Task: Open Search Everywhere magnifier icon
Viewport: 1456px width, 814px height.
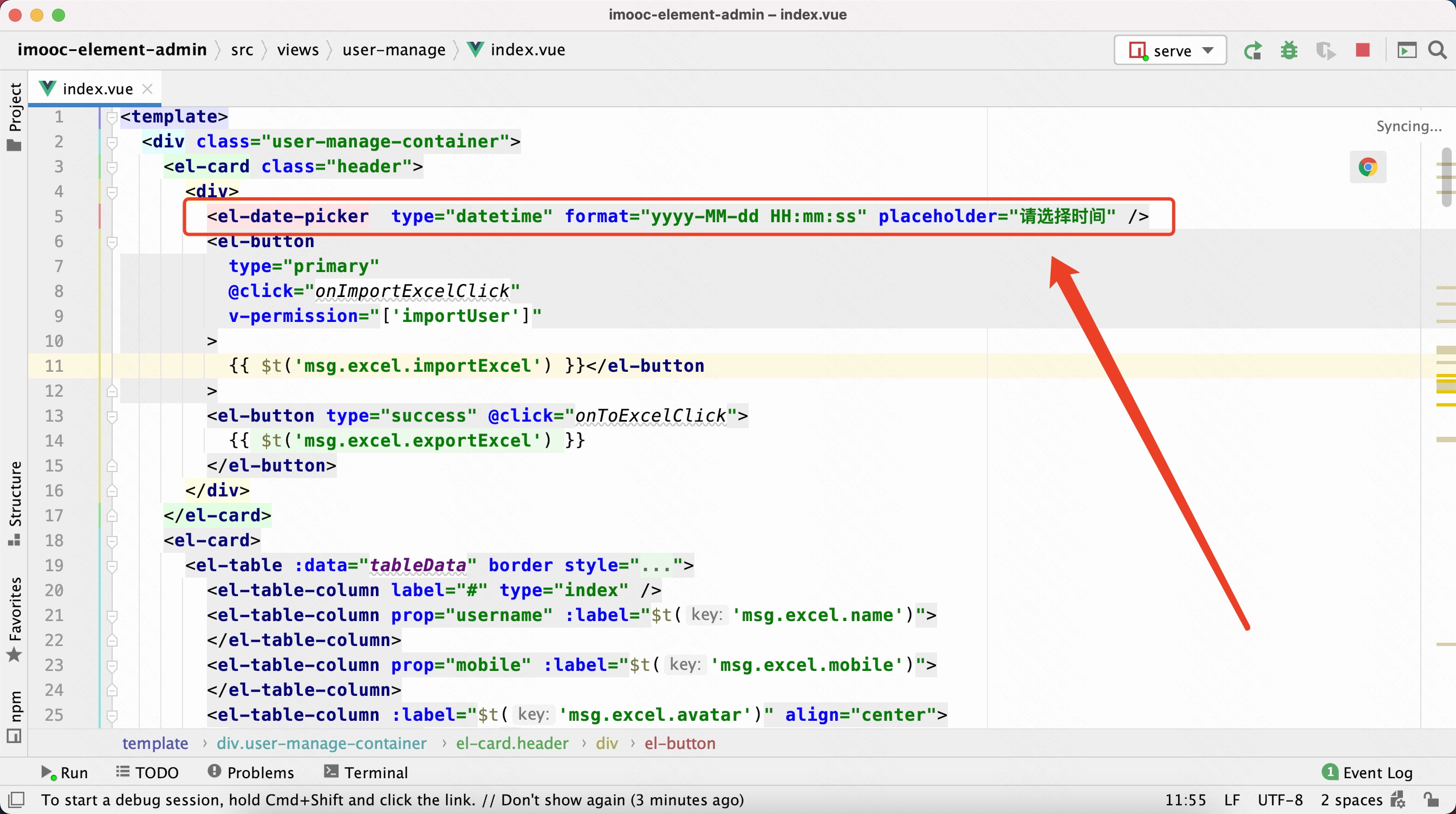Action: (1438, 50)
